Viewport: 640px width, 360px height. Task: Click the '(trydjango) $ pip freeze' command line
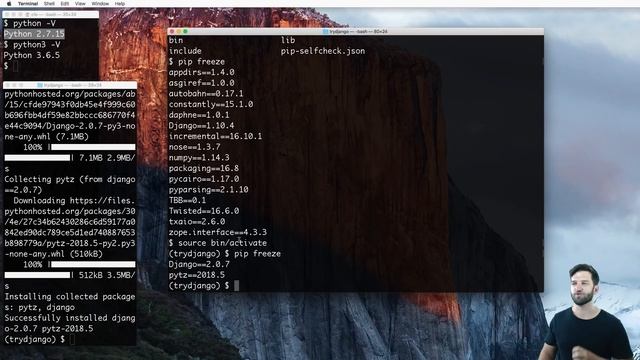(x=225, y=253)
